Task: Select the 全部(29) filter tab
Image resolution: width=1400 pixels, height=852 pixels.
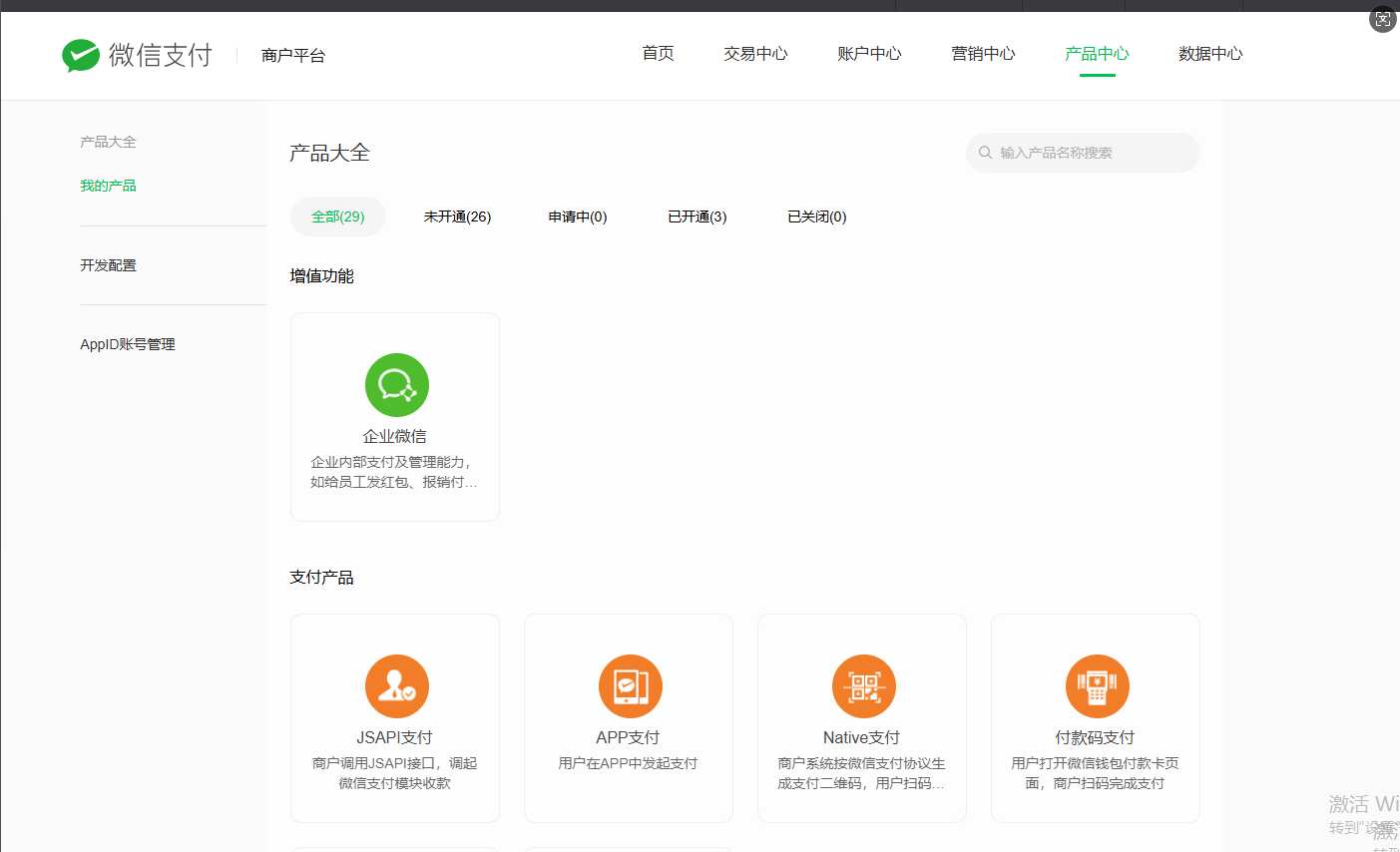Action: coord(338,216)
